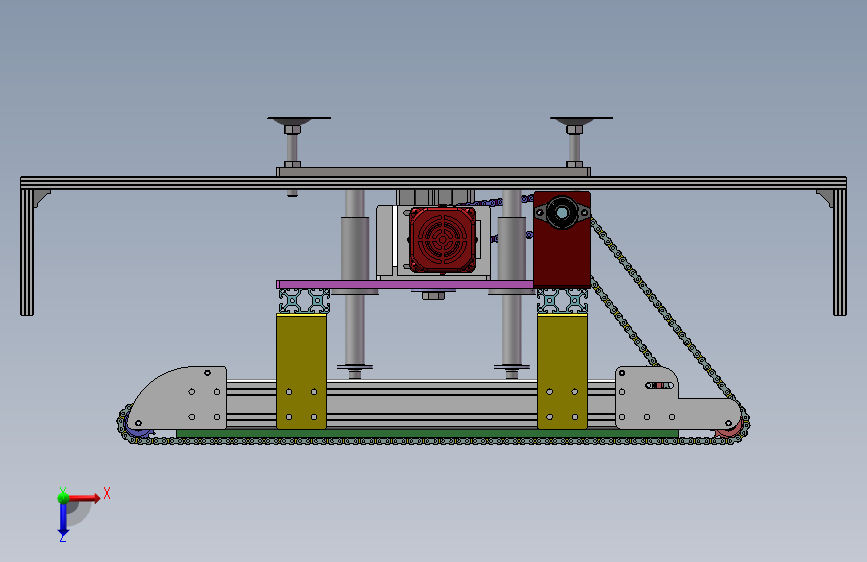The height and width of the screenshot is (562, 867).
Task: Click the "Z" axis label
Action: tap(62, 538)
